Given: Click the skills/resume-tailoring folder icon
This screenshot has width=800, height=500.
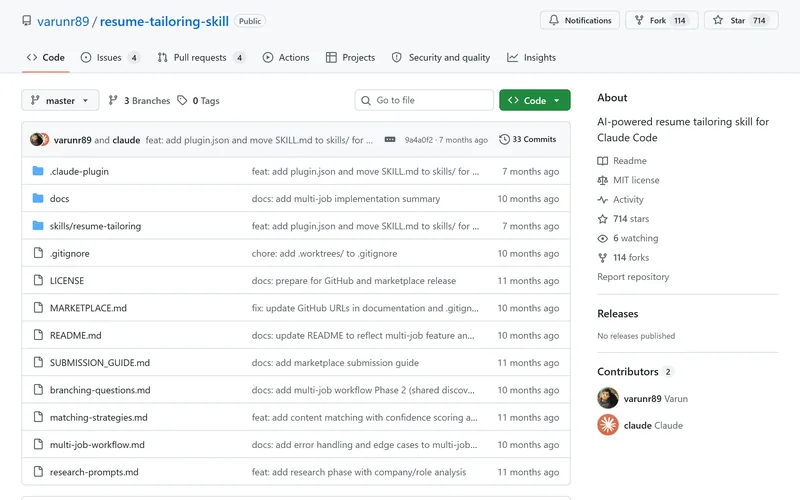Looking at the screenshot, I should 38,226.
